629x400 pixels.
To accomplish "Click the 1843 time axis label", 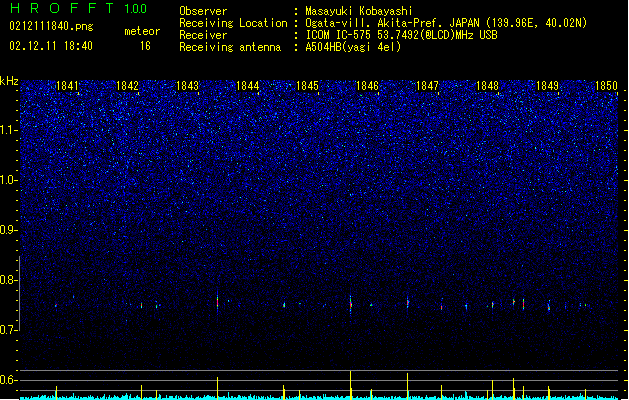I will 187,86.
